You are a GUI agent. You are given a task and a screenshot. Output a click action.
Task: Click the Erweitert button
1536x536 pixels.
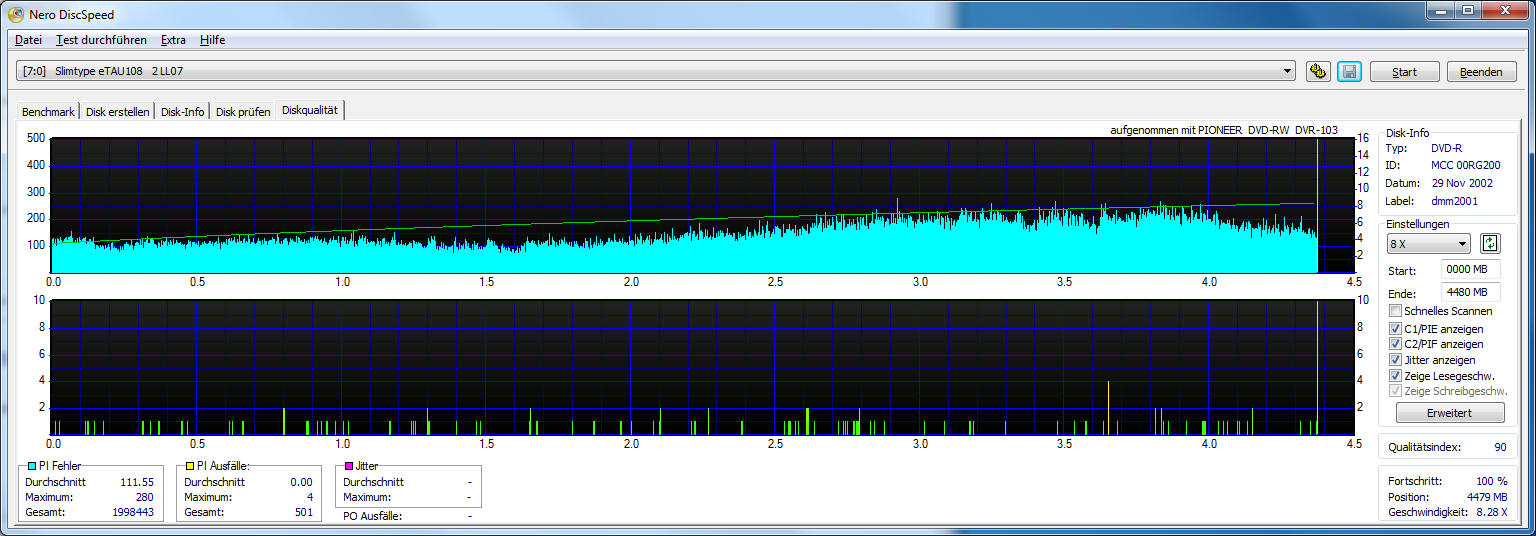(x=1450, y=413)
